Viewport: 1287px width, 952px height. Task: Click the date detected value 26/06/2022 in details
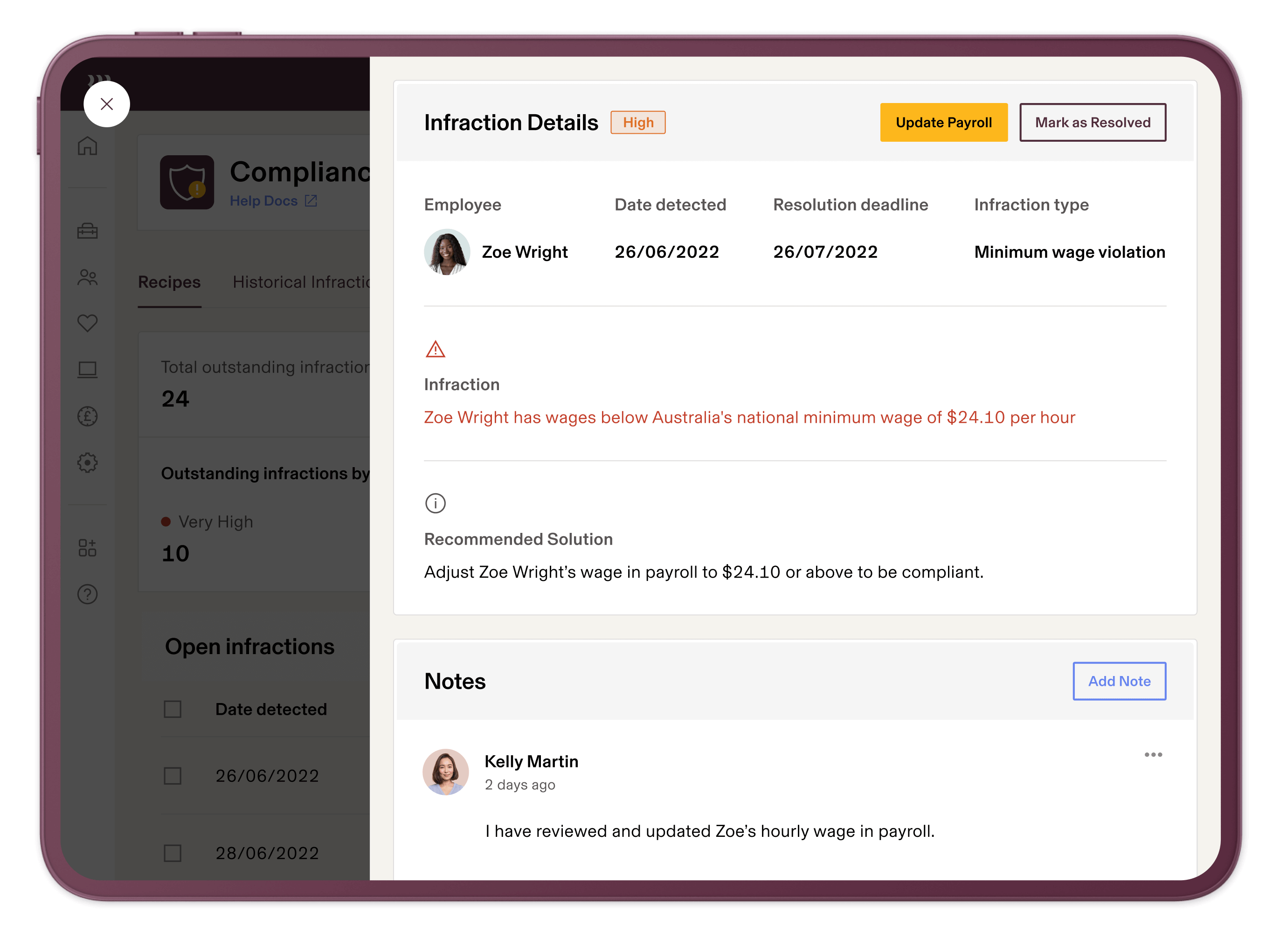[x=667, y=252]
